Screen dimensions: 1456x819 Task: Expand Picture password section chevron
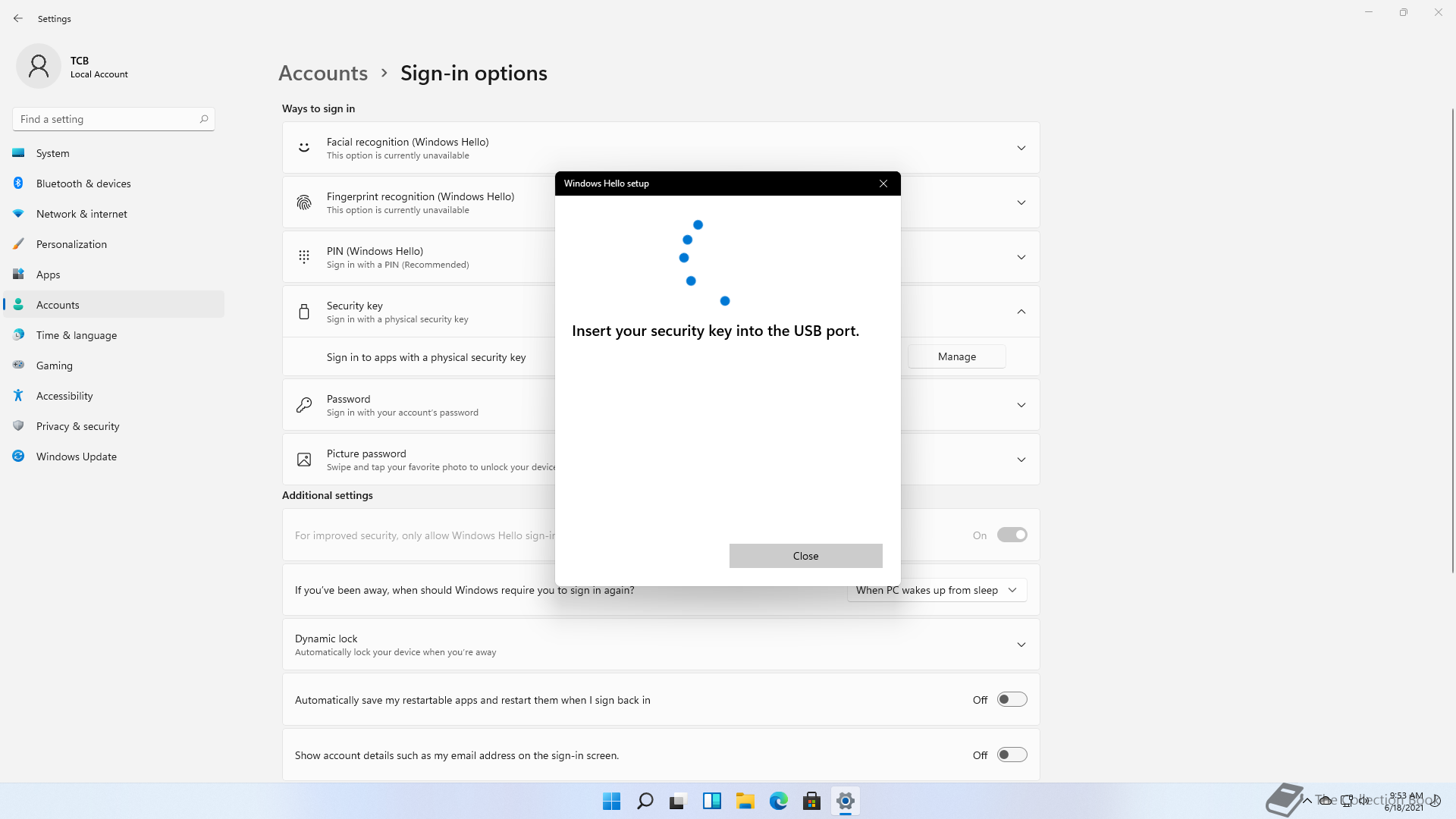tap(1021, 460)
